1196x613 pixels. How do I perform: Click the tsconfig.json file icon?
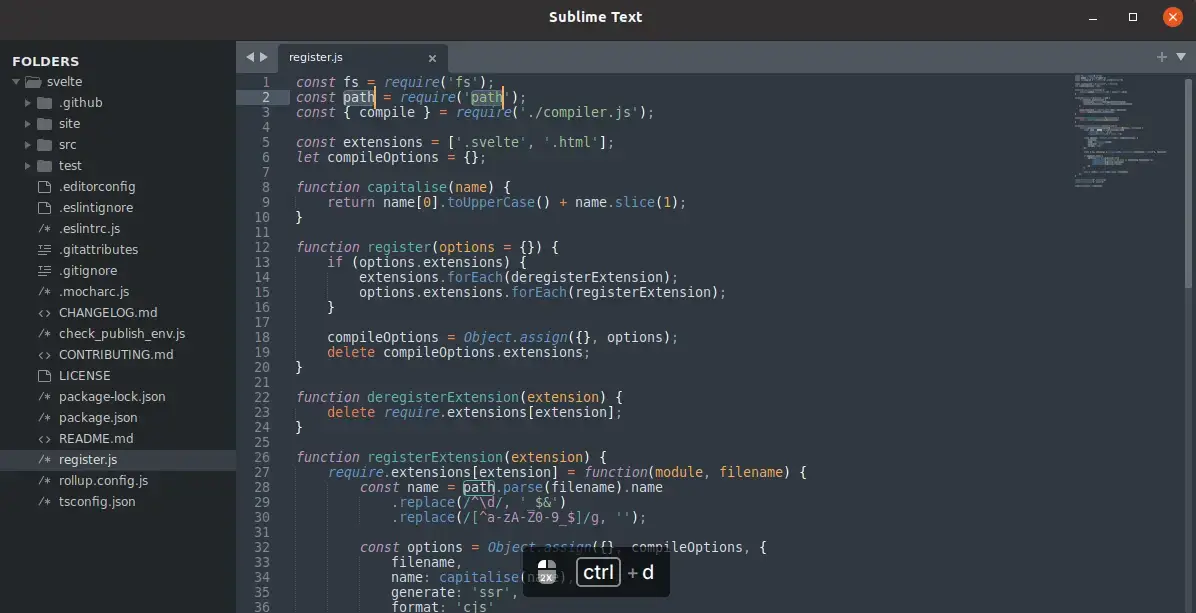pyautogui.click(x=44, y=502)
